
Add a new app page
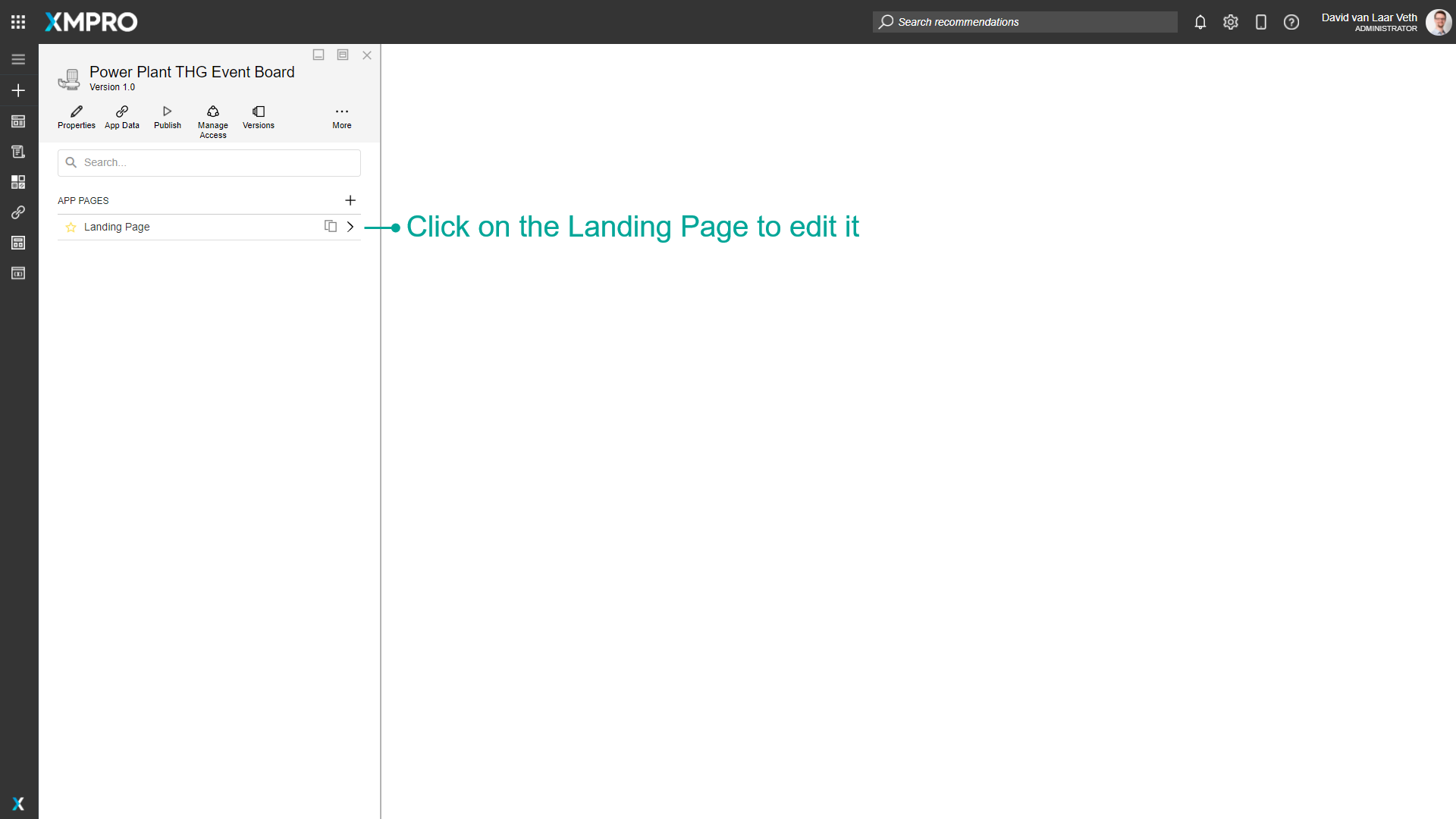350,200
